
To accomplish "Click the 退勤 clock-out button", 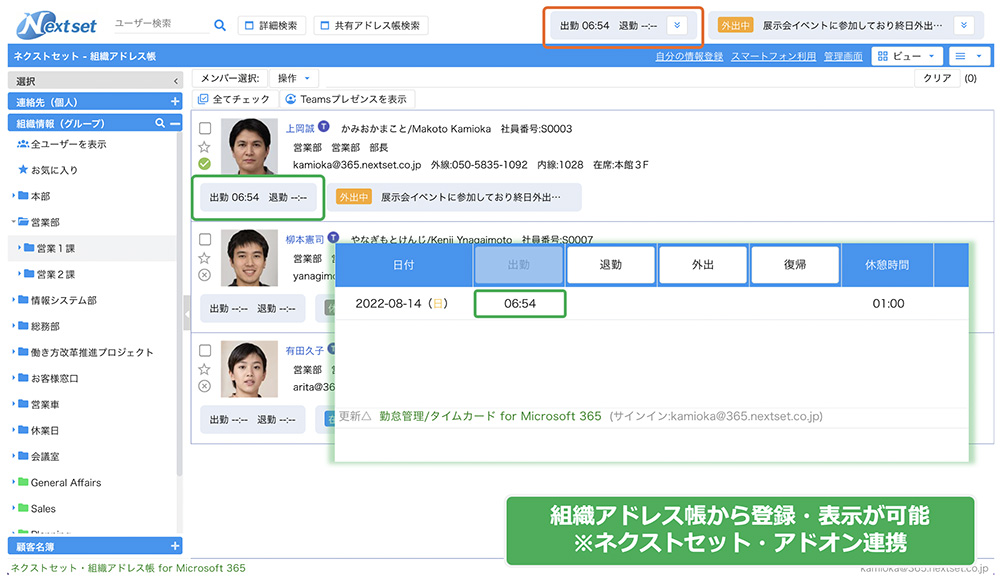I will 610,265.
